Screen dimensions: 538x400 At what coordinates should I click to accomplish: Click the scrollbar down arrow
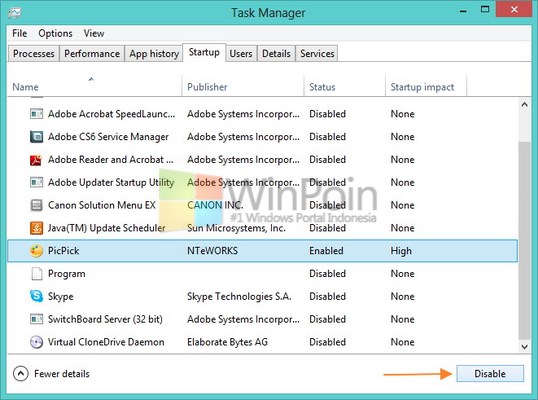click(x=524, y=346)
